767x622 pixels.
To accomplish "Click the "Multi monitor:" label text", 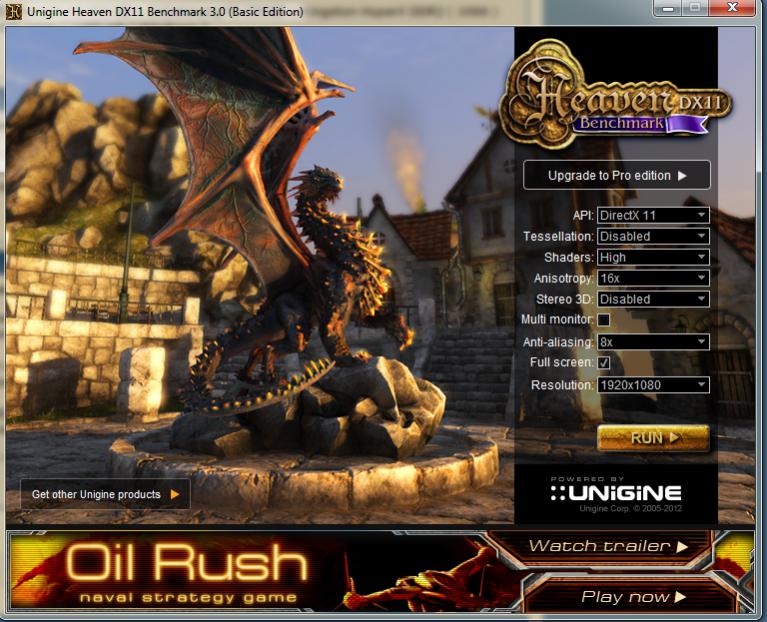I will (557, 319).
